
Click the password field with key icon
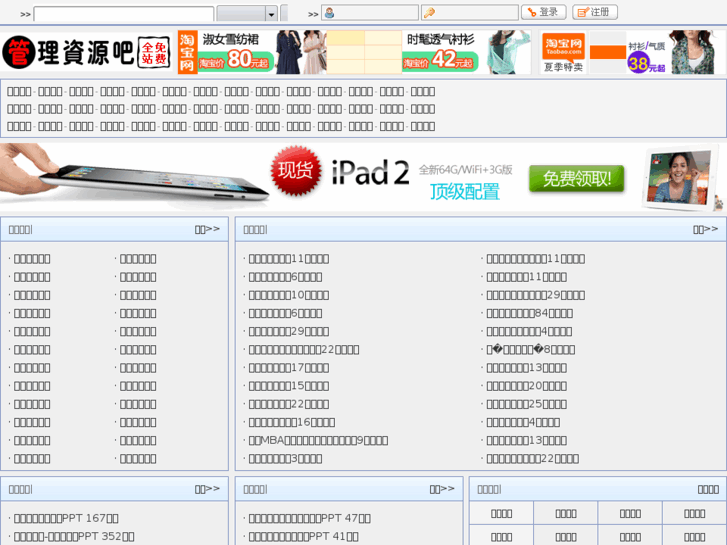(x=469, y=13)
